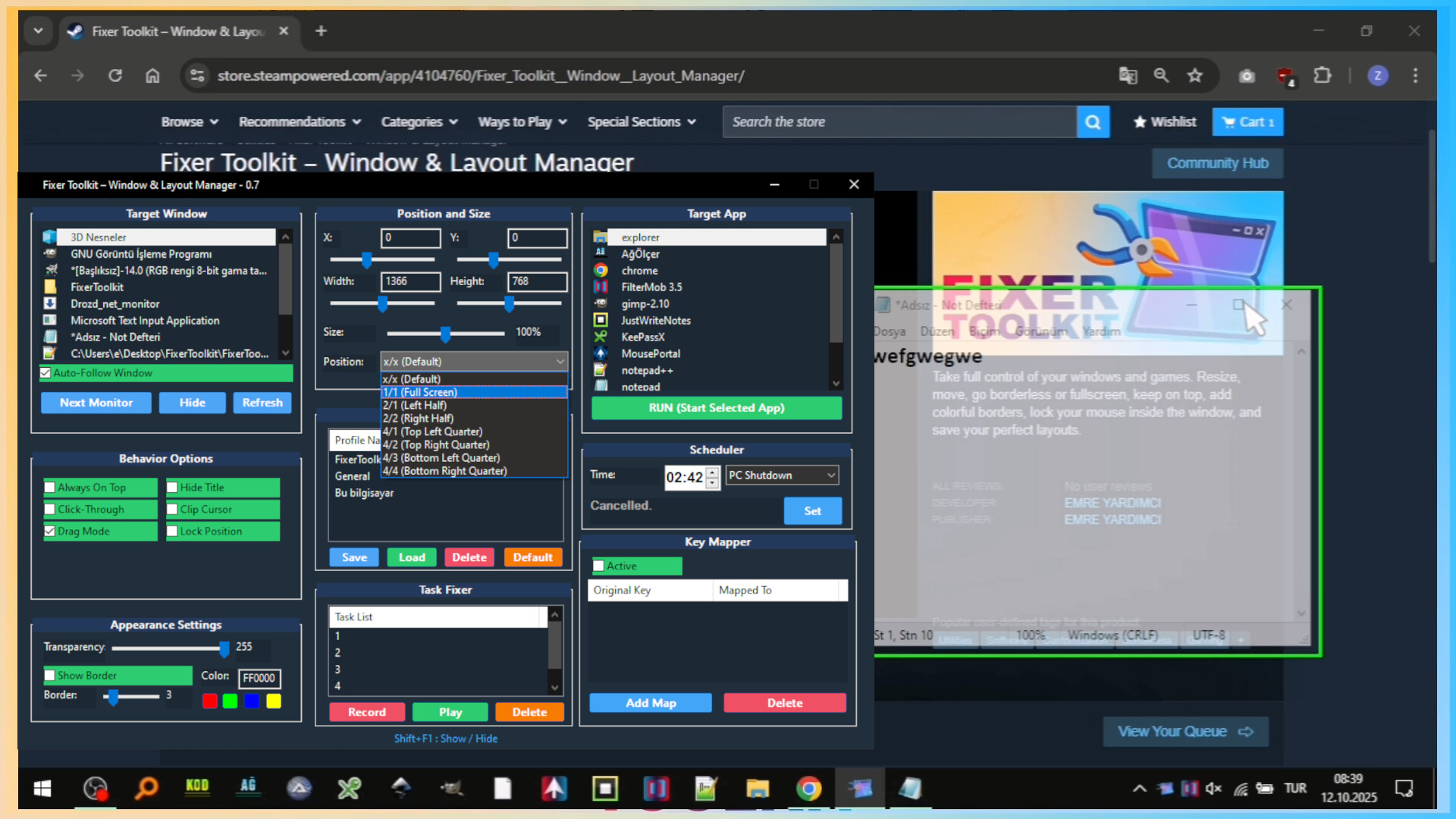Click the RUN (Start Selected App) button

click(716, 408)
